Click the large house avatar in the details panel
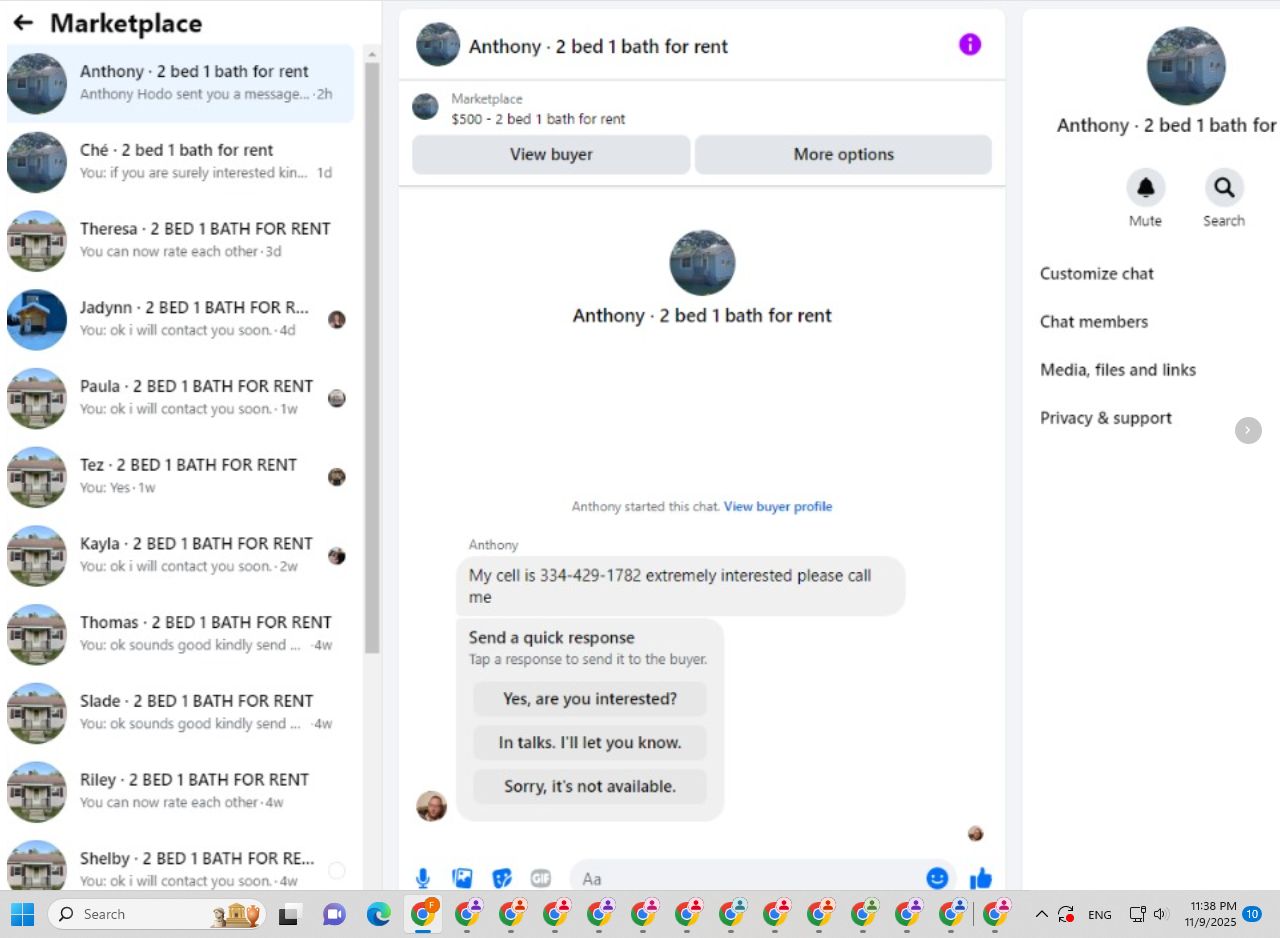The width and height of the screenshot is (1280, 938). click(1186, 66)
